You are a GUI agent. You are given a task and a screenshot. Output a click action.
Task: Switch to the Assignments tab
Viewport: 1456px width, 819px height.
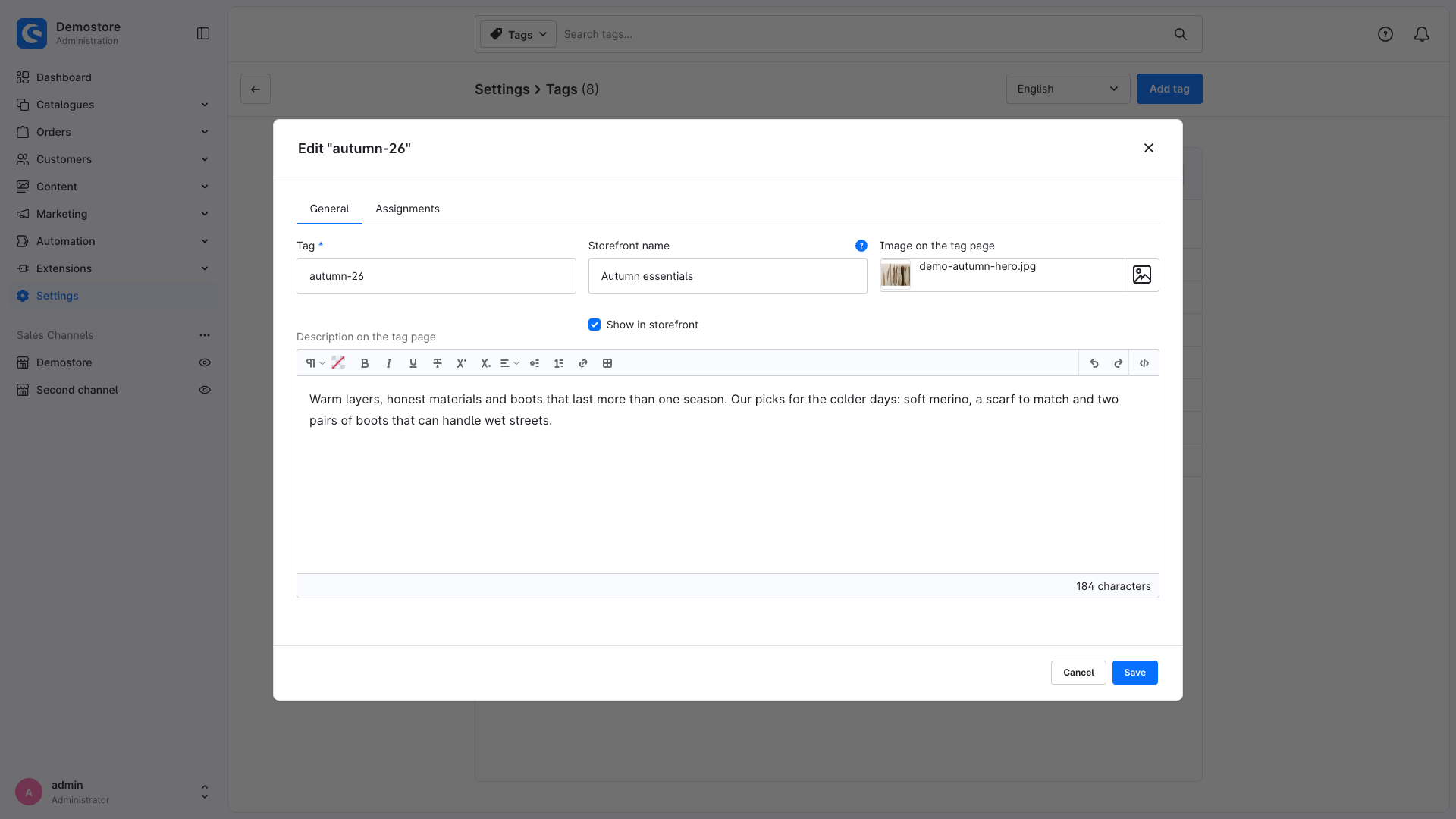[x=407, y=209]
